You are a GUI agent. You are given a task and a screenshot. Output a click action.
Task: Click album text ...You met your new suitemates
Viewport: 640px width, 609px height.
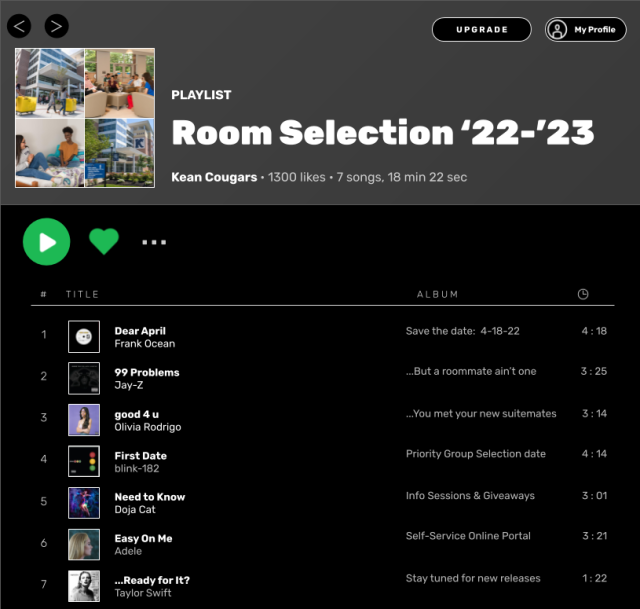(481, 413)
